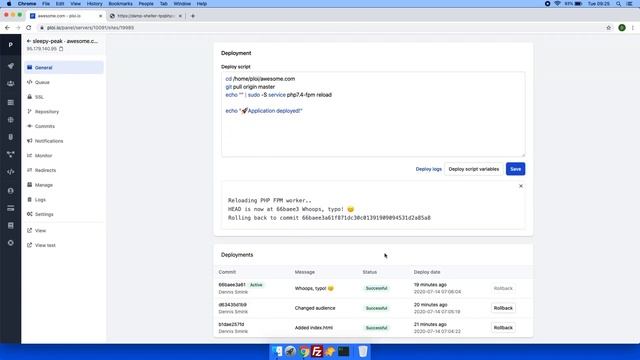Open the users/team icon in dark sidebar

coord(11,84)
